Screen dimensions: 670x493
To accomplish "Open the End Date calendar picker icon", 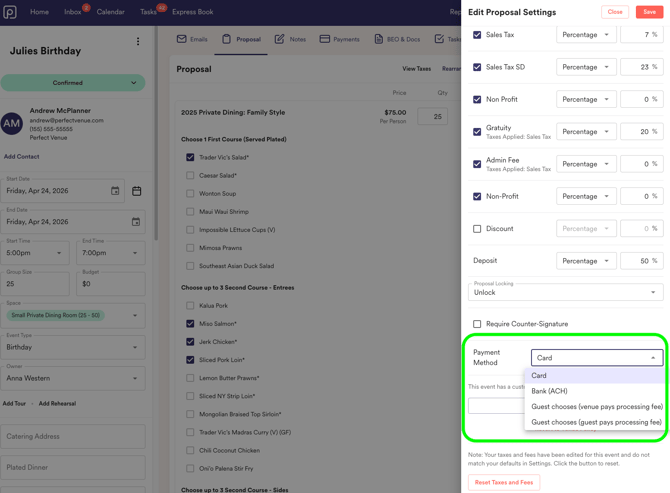I will pyautogui.click(x=136, y=222).
